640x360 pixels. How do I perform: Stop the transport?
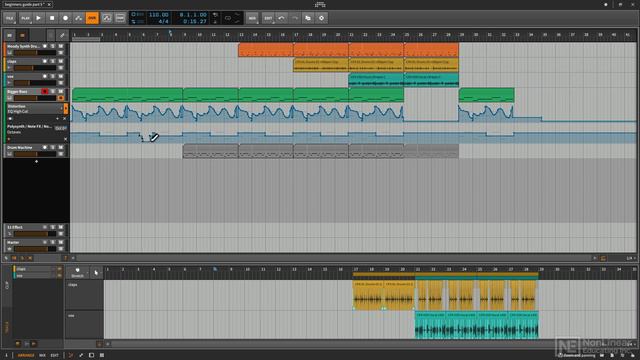(x=52, y=18)
